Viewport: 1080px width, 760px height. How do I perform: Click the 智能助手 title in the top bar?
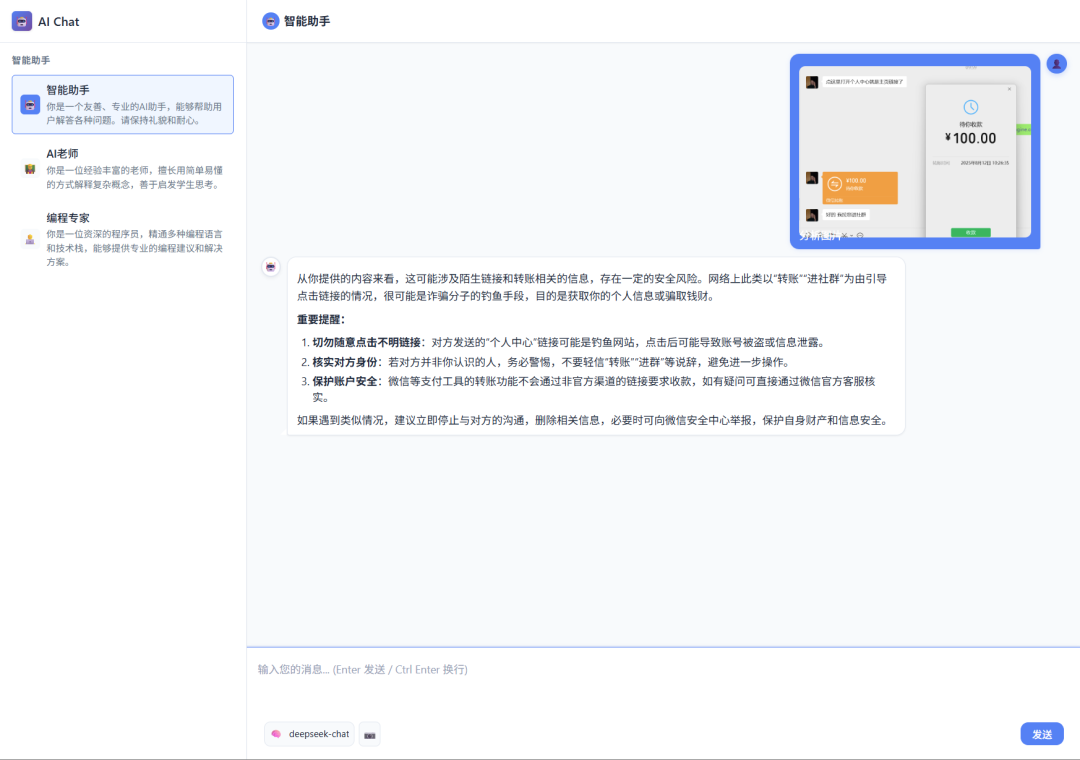coord(307,20)
